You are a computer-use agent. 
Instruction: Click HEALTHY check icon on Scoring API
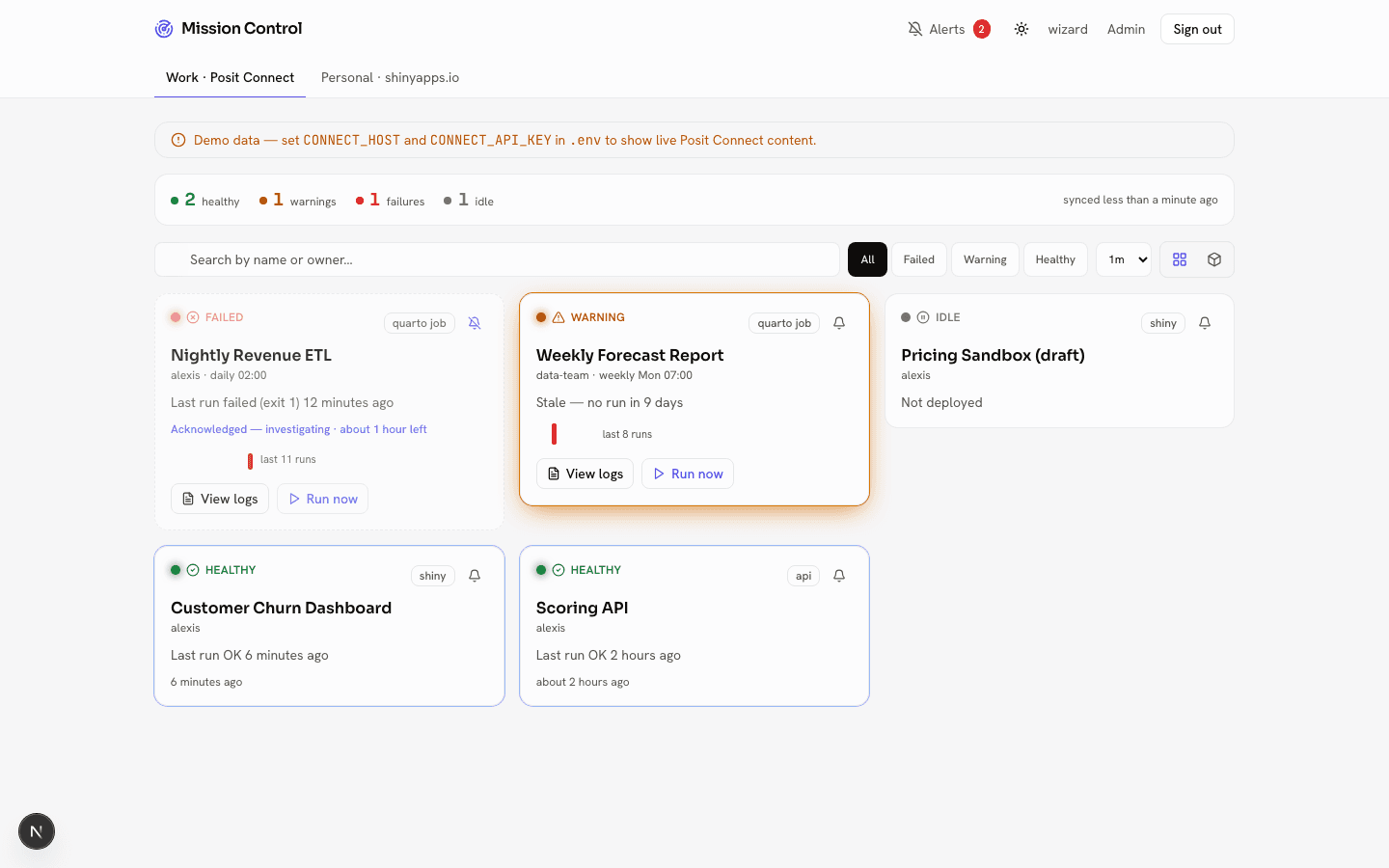(558, 570)
